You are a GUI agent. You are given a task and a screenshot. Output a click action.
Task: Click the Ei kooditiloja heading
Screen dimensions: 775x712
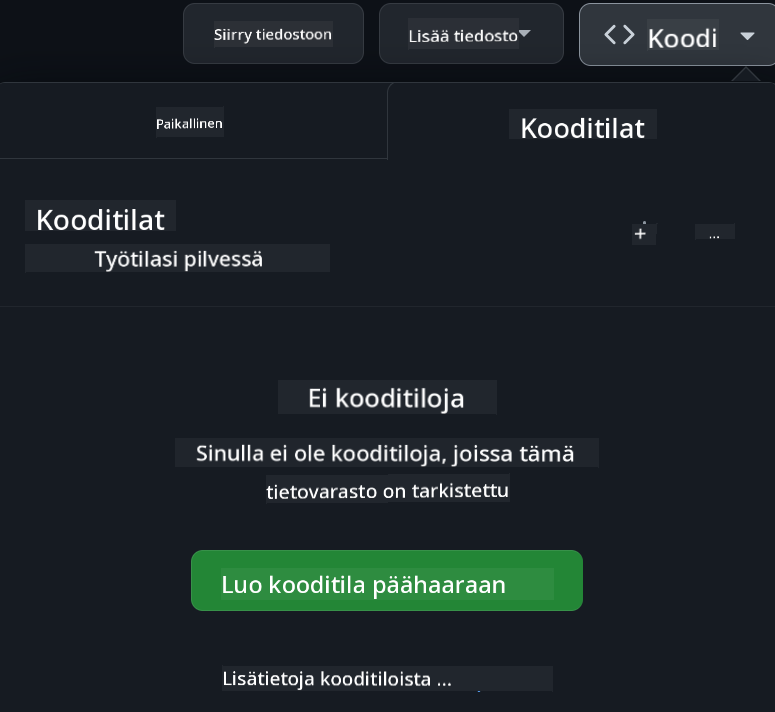tap(386, 398)
